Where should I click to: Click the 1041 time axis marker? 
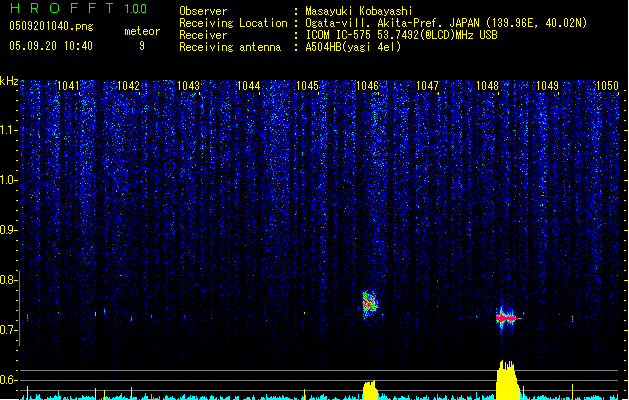[x=68, y=86]
